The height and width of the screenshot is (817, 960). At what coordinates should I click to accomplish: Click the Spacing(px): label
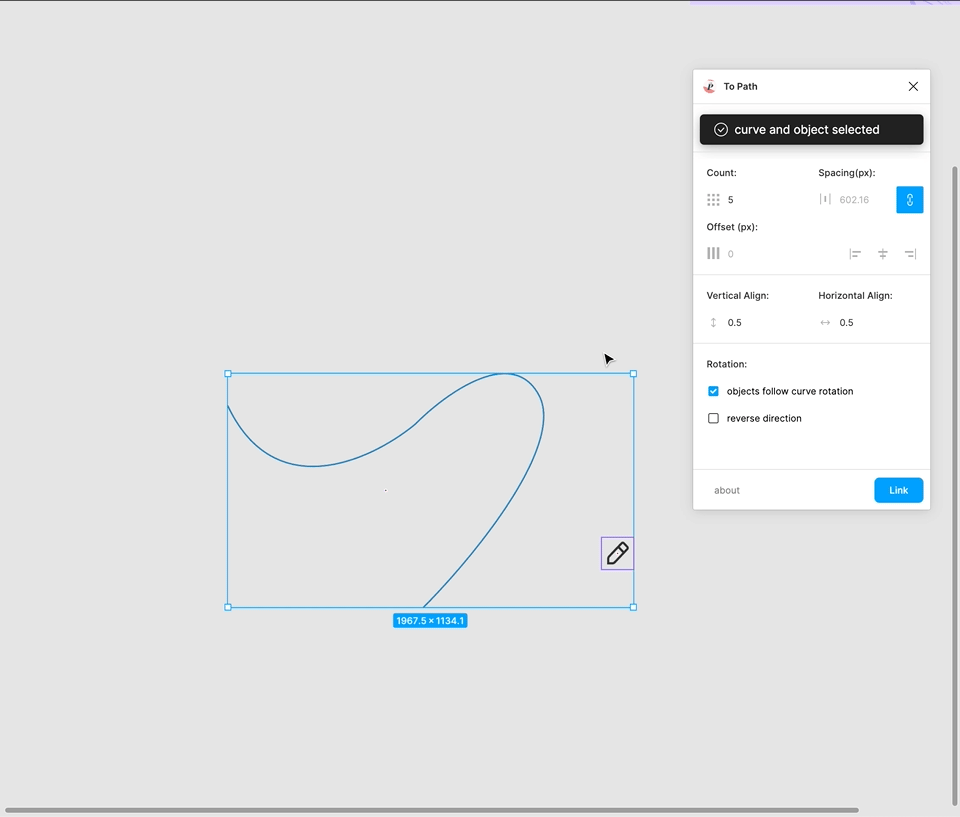point(847,173)
